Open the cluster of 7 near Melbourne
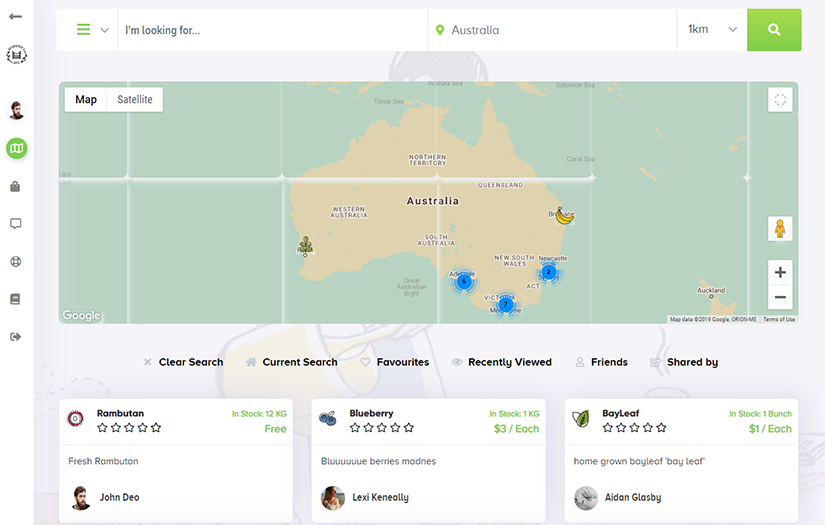This screenshot has width=825, height=525. 506,304
